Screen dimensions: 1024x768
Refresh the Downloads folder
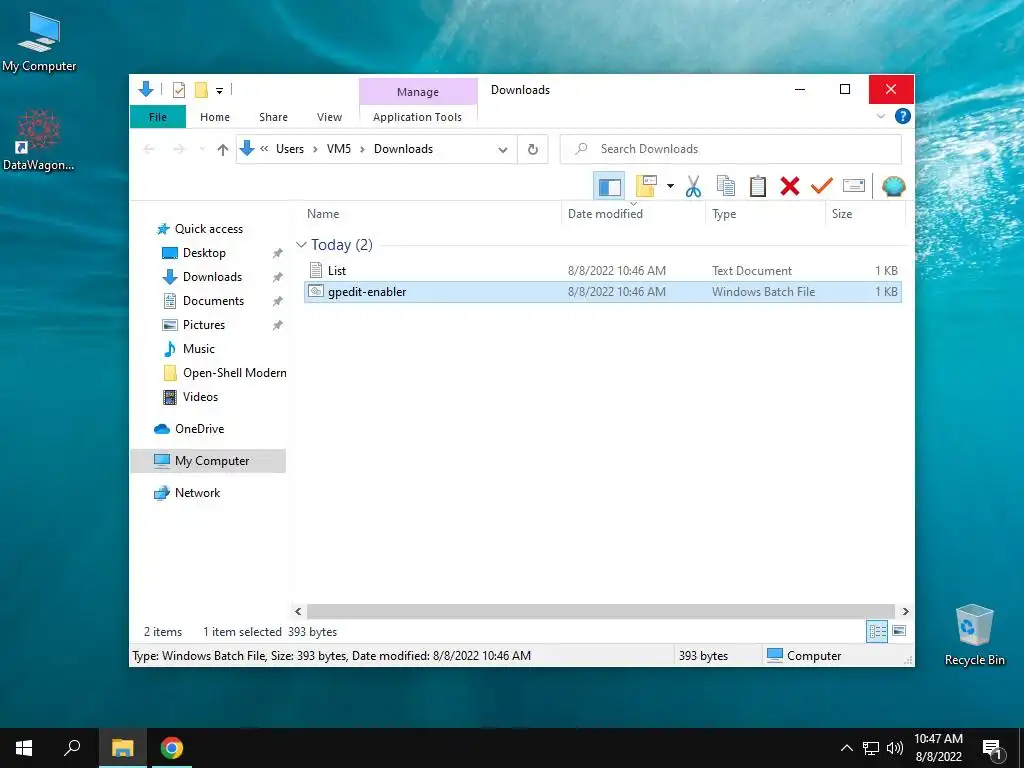pos(533,150)
